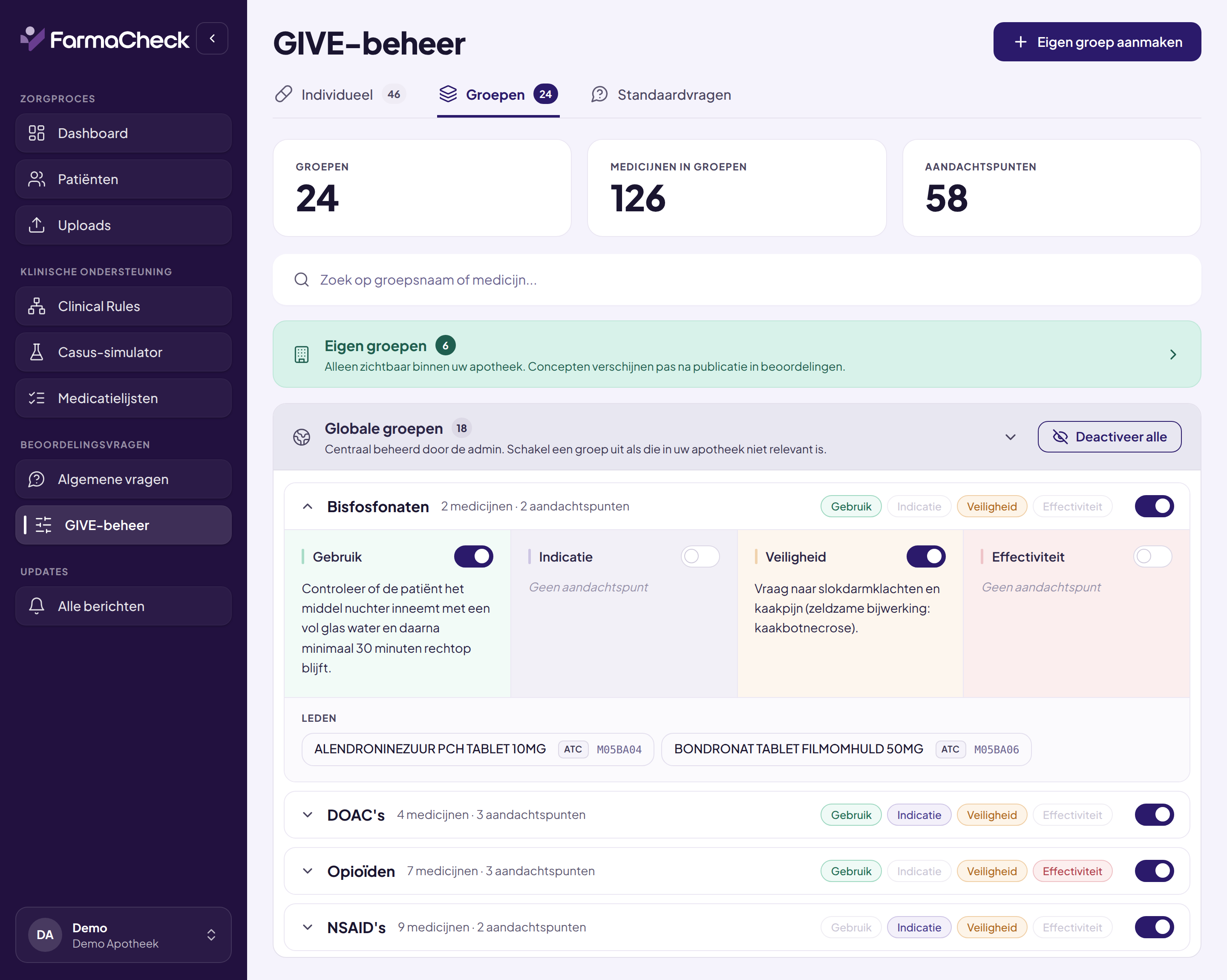Screen dimensions: 1227x980
Task: Turn off Gebruik toggle in Bisfosfonaten
Action: (x=473, y=556)
